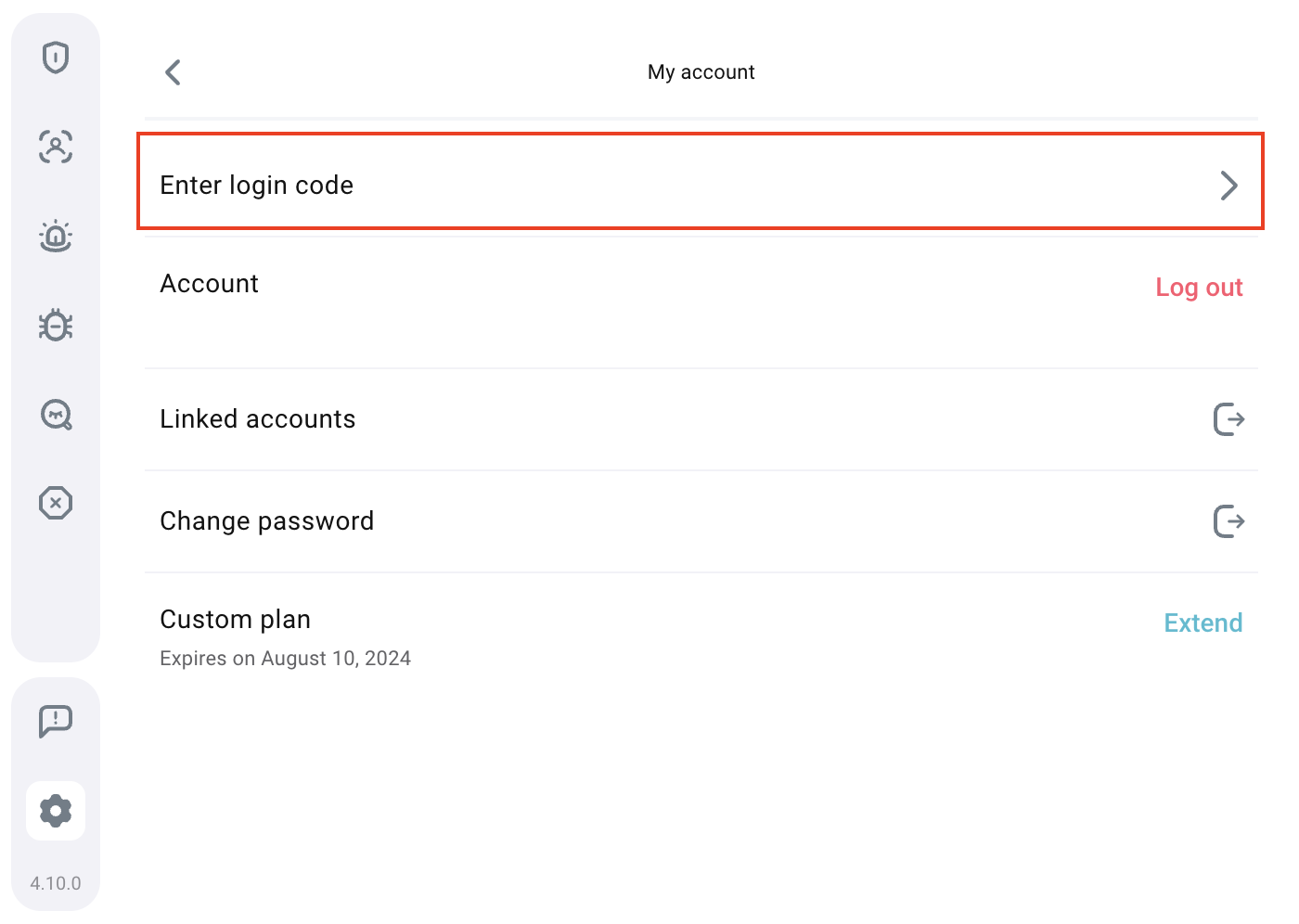Click the Change password arrow icon
Viewport: 1299px width, 924px height.
(1228, 521)
